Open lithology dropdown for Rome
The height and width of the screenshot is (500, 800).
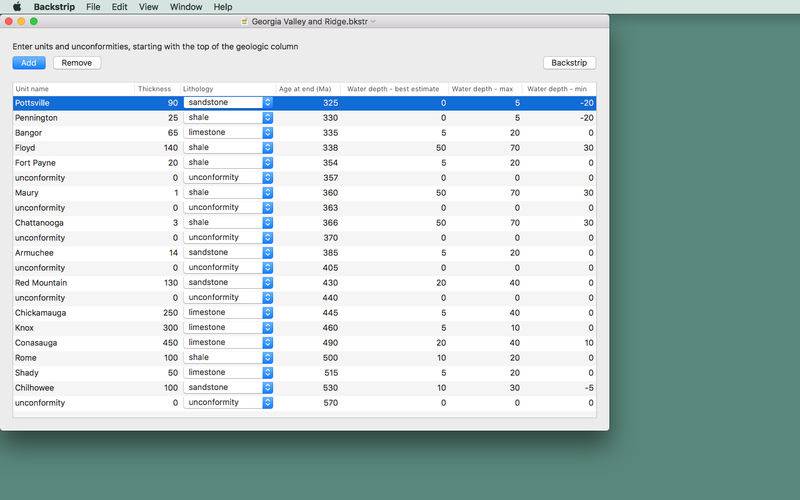click(268, 358)
